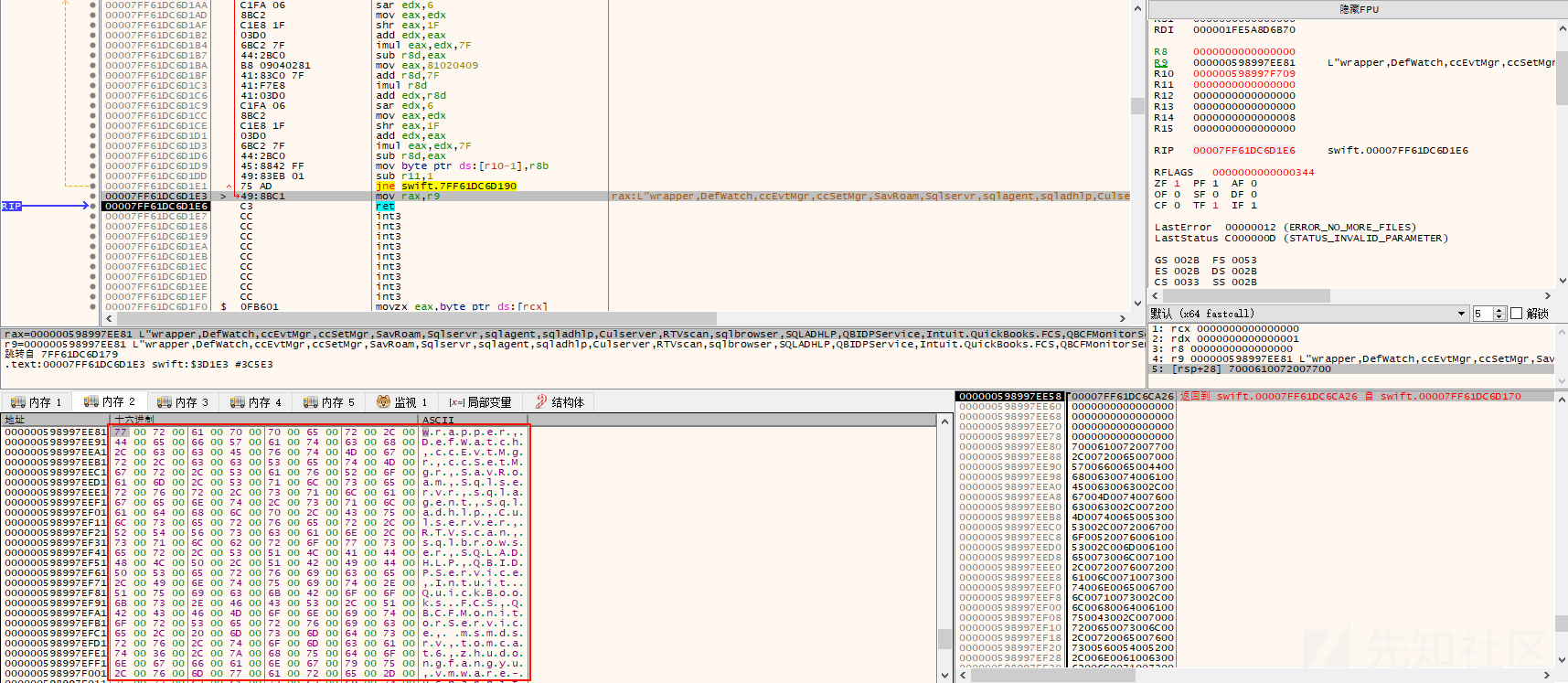Click the arguments panel scroll-down arrow
Image resolution: width=1568 pixels, height=683 pixels.
point(1561,381)
